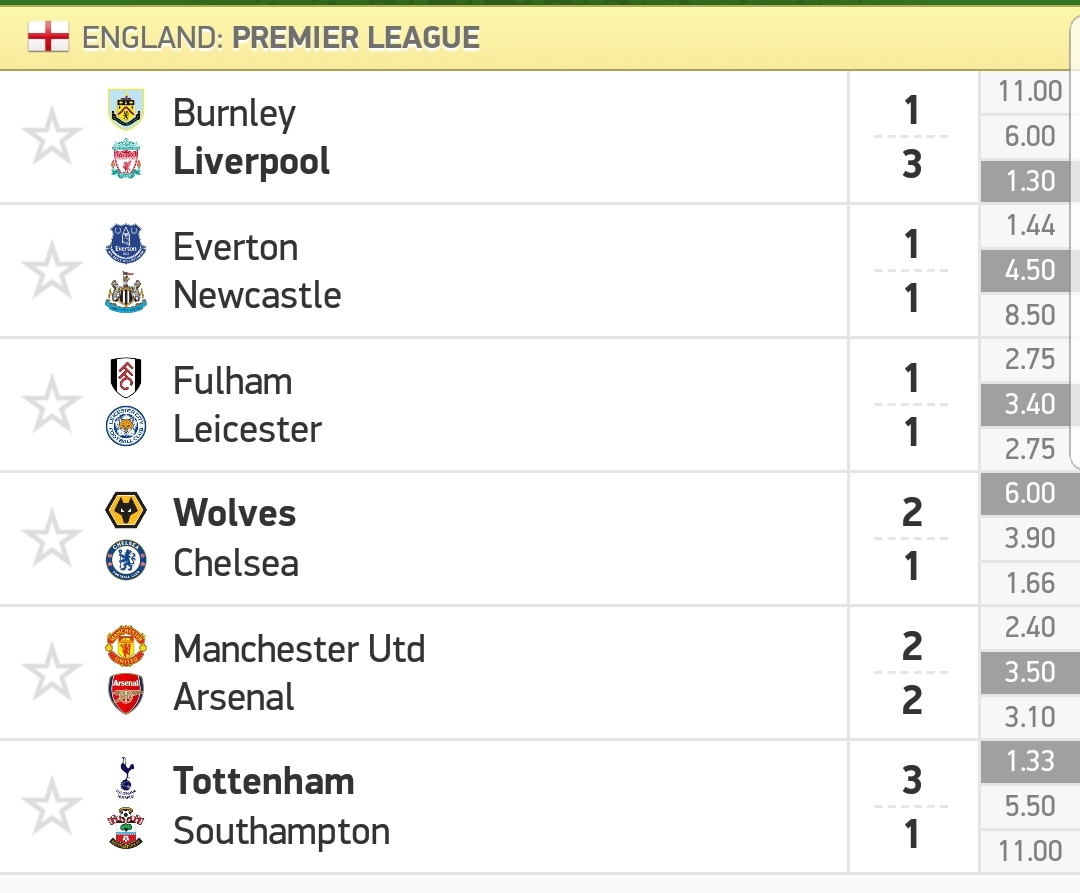Open Wolves team name link
Viewport: 1080px width, 893px height.
(x=234, y=512)
